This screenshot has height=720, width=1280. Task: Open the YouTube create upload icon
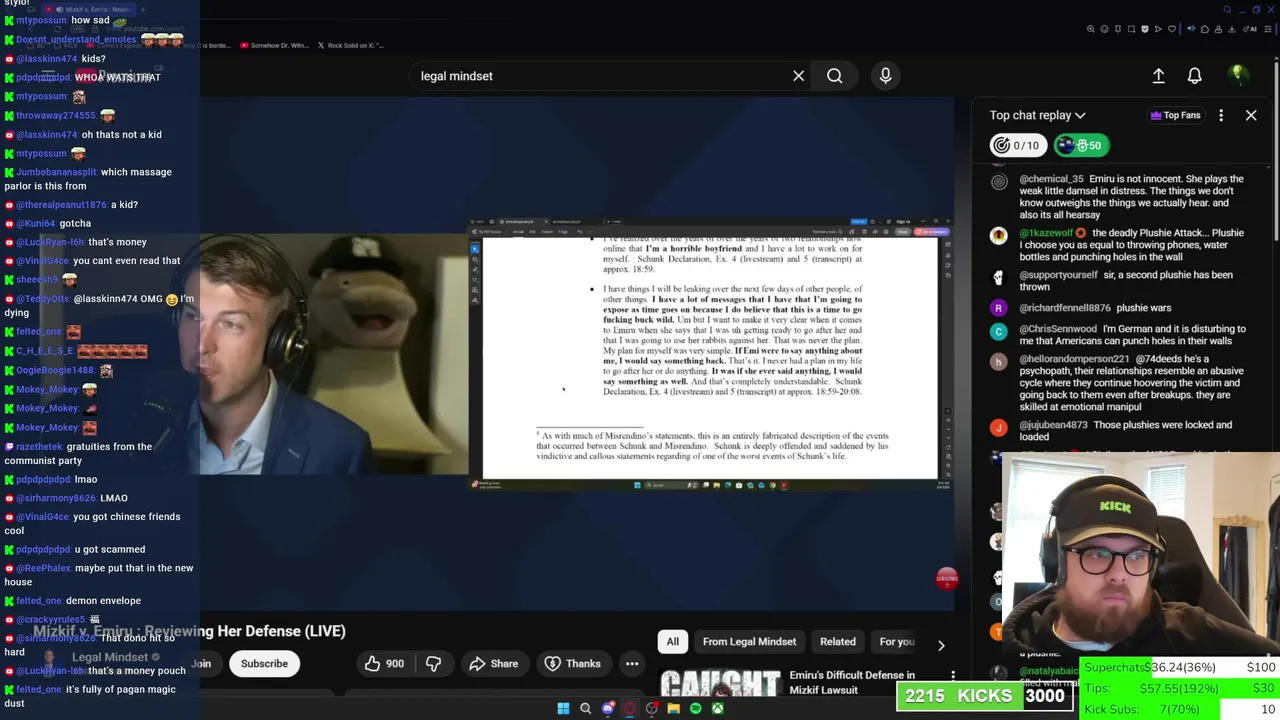point(1158,76)
